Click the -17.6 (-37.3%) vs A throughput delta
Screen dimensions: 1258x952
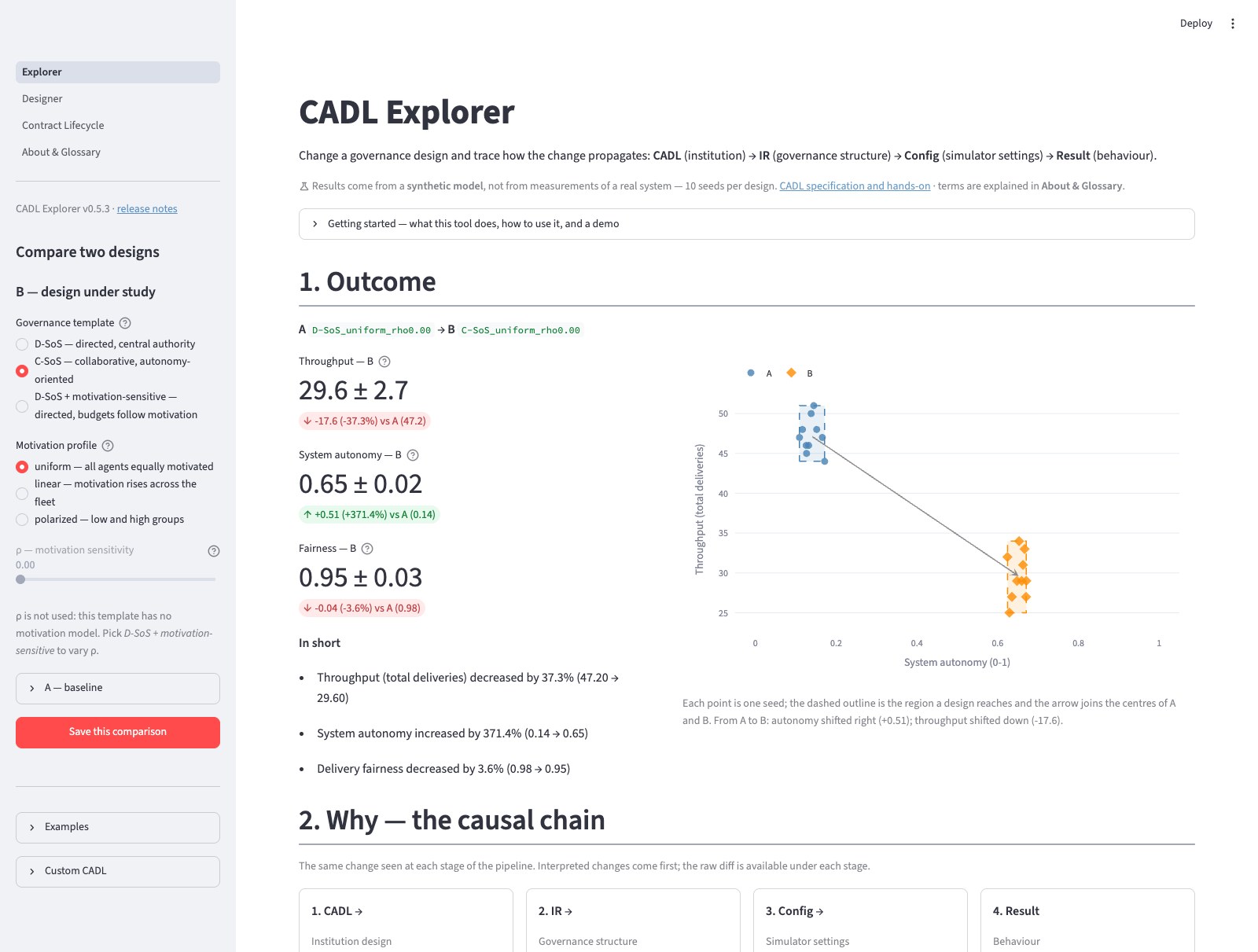click(x=365, y=421)
